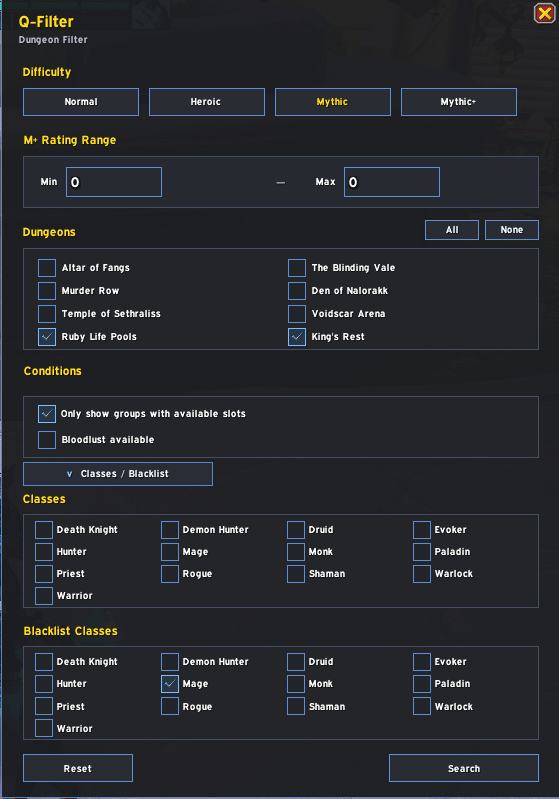
Task: Close the Q-Filter window
Action: 544,13
